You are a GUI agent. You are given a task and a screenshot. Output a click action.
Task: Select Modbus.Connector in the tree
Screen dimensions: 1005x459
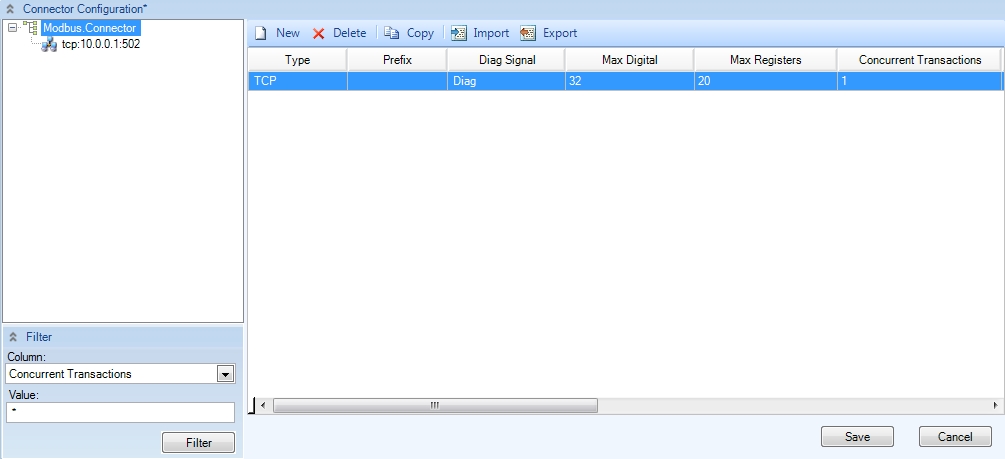click(x=90, y=28)
